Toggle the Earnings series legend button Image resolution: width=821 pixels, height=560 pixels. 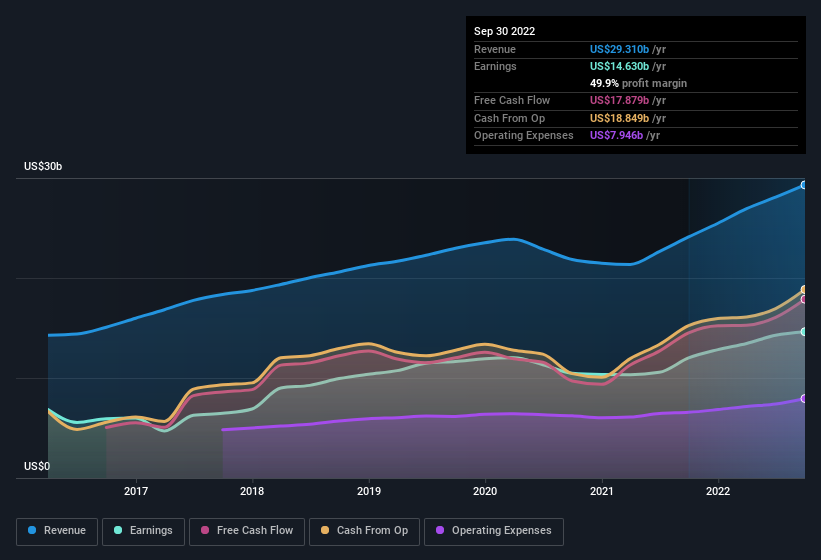(143, 531)
